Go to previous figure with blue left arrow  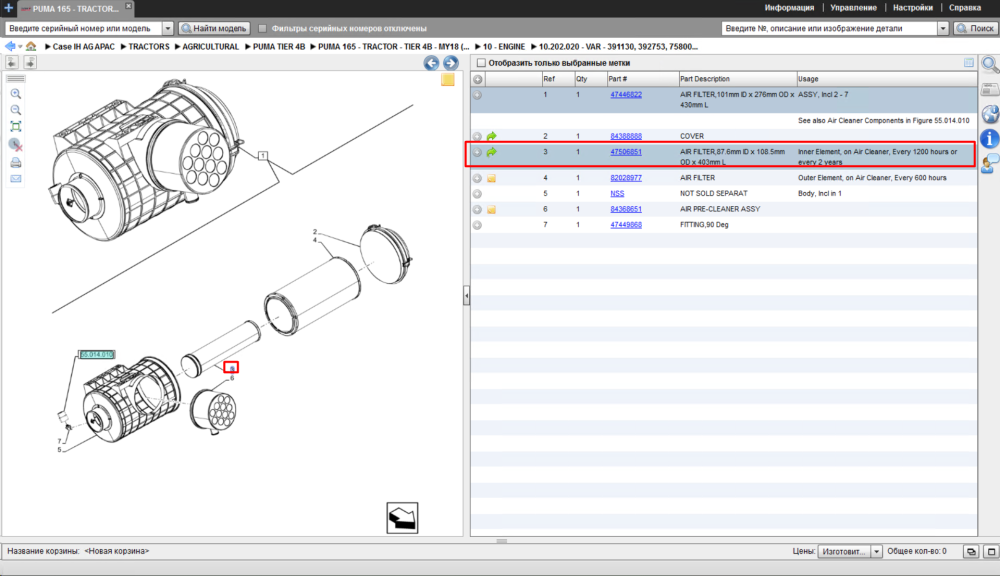(431, 63)
